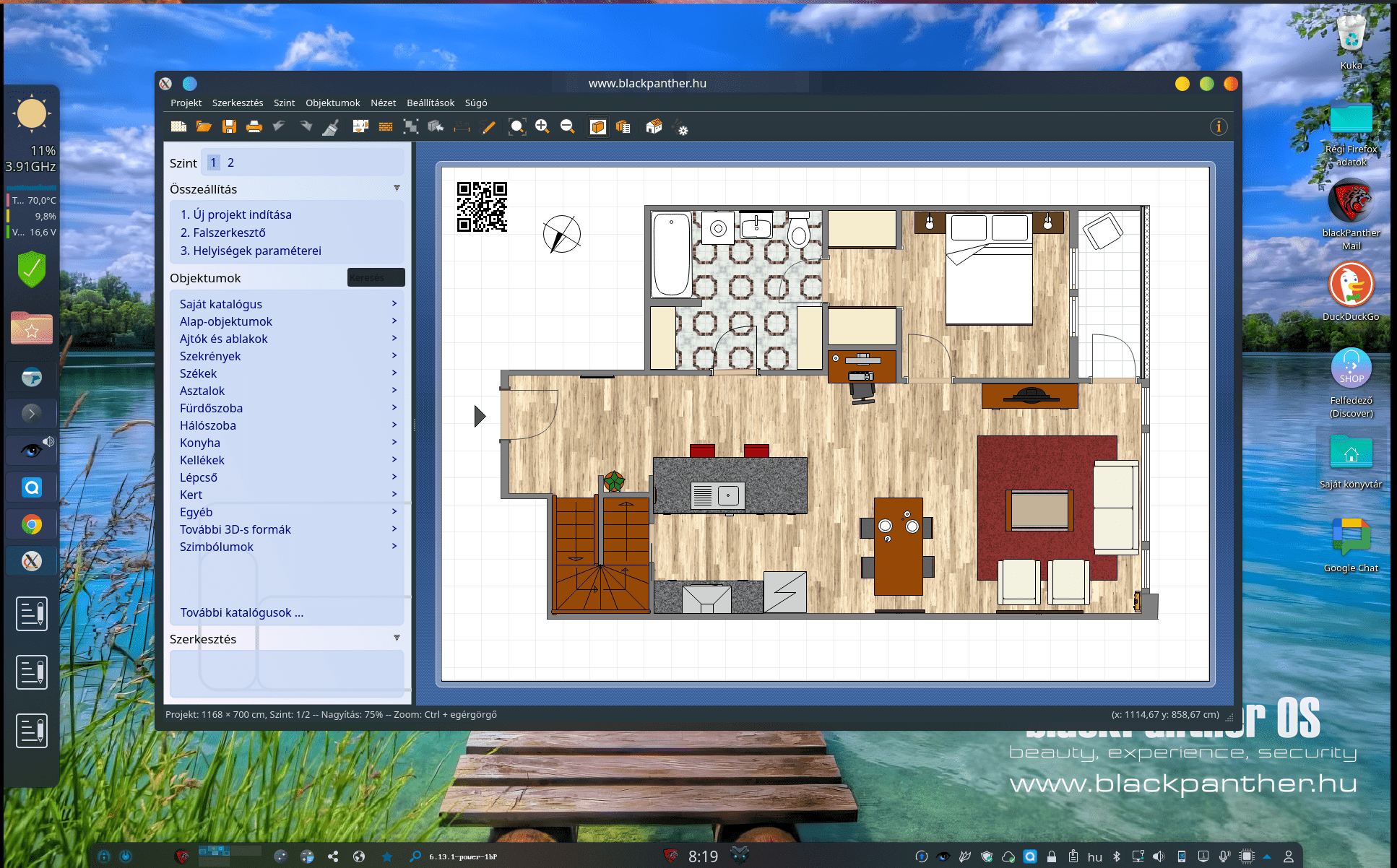The height and width of the screenshot is (868, 1397).
Task: Toggle the highlighted 3D box view button
Action: tap(598, 127)
